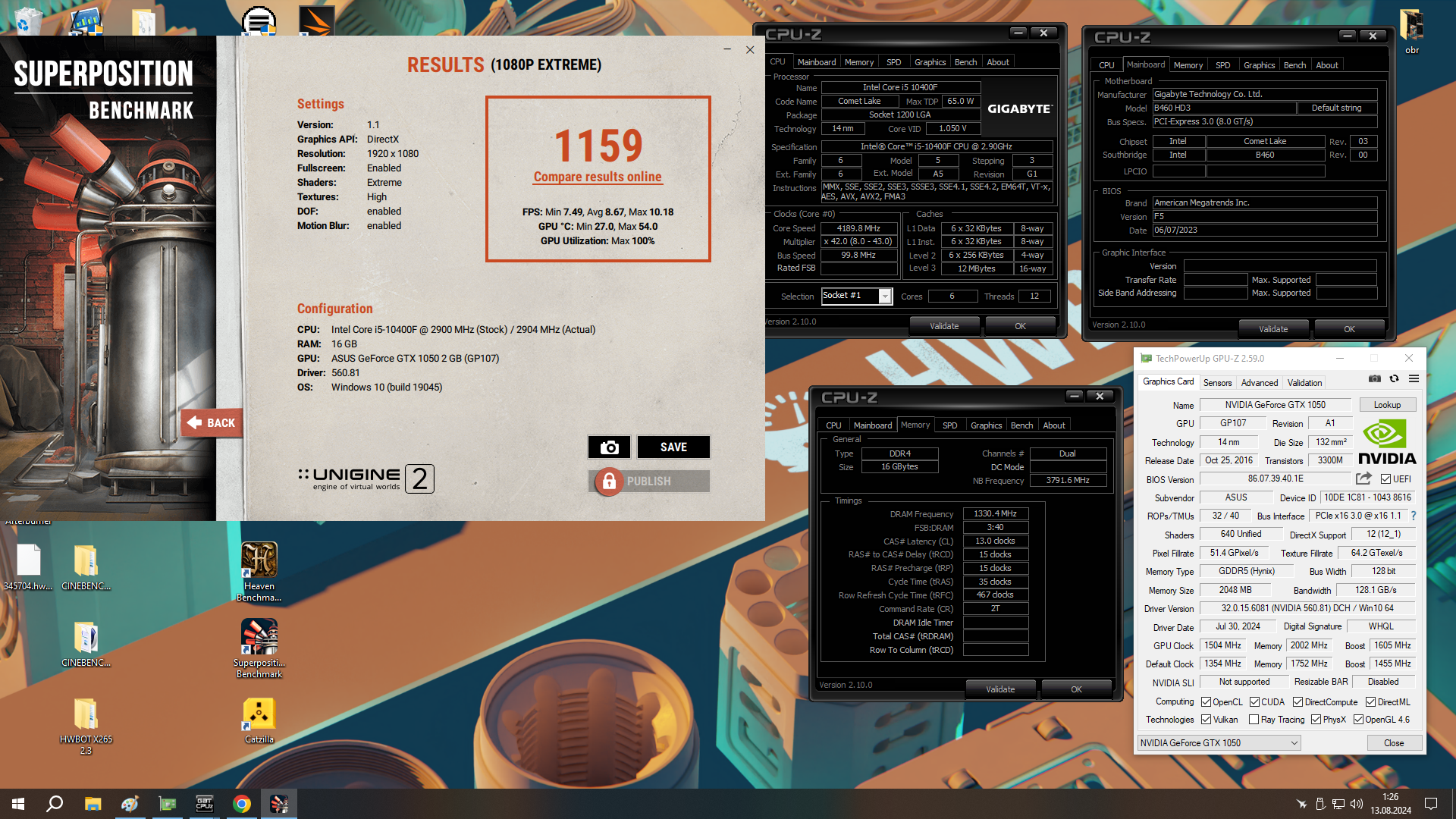Viewport: 1456px width, 819px height.
Task: Click the Bus Interface question mark
Action: (1414, 516)
